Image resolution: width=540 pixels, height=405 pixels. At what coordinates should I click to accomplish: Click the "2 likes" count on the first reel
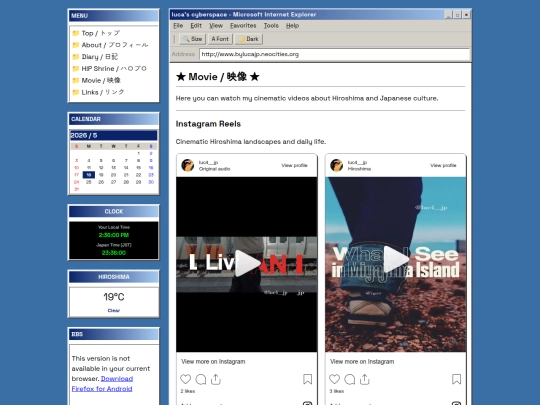[188, 391]
